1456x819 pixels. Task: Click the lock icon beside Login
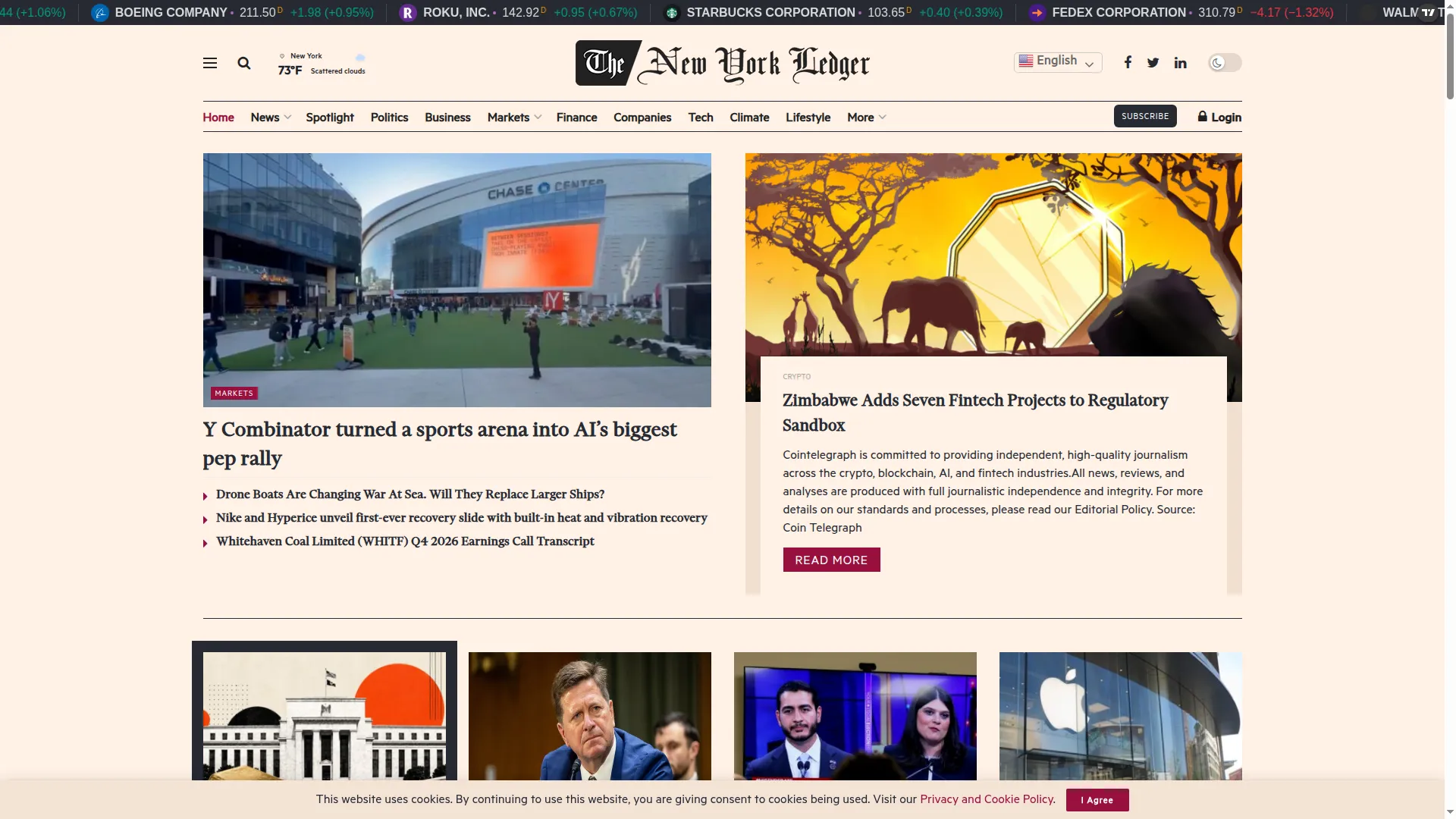(x=1203, y=116)
